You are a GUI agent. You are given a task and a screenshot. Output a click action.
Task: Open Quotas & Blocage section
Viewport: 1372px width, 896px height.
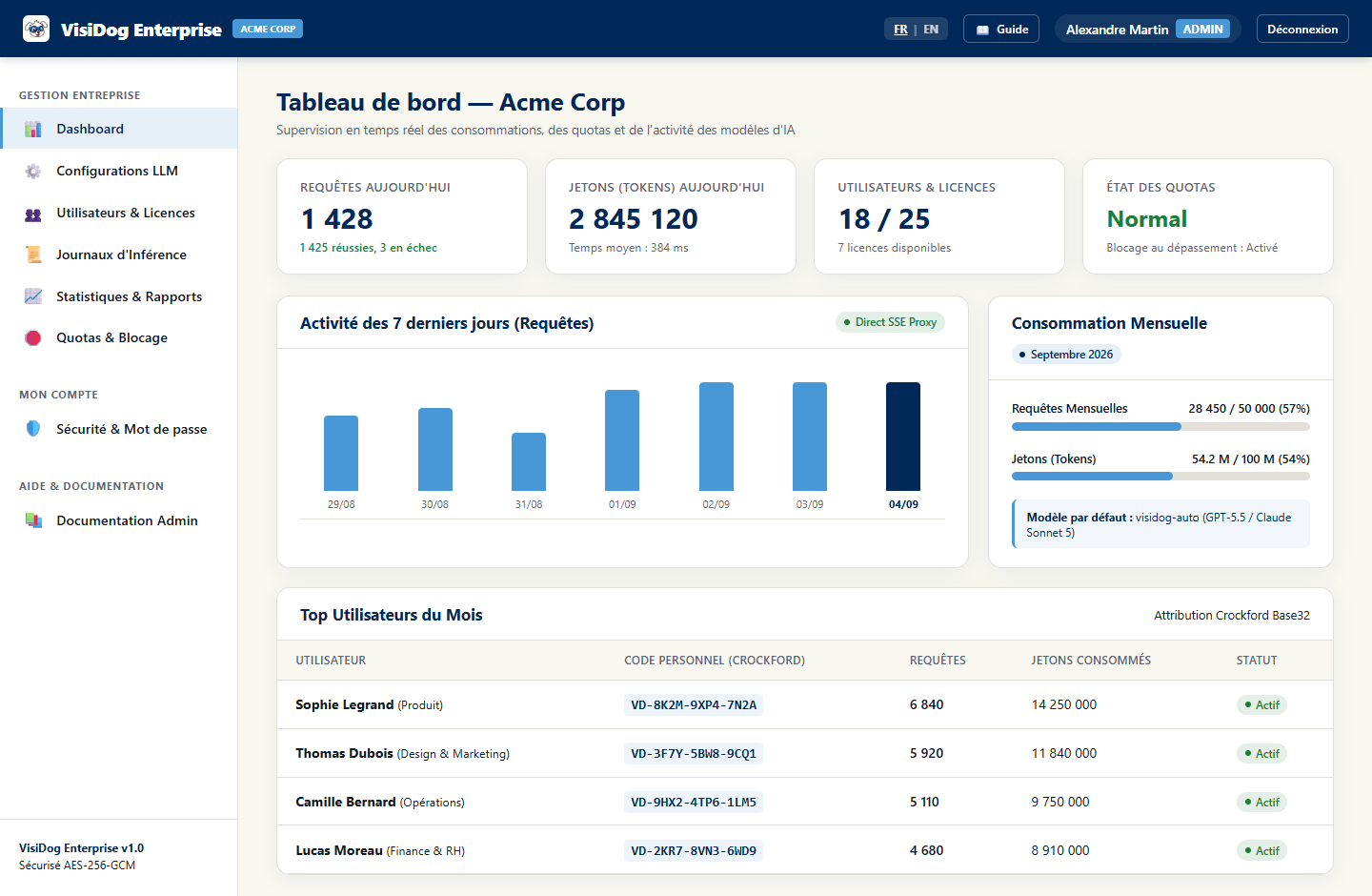click(x=119, y=337)
